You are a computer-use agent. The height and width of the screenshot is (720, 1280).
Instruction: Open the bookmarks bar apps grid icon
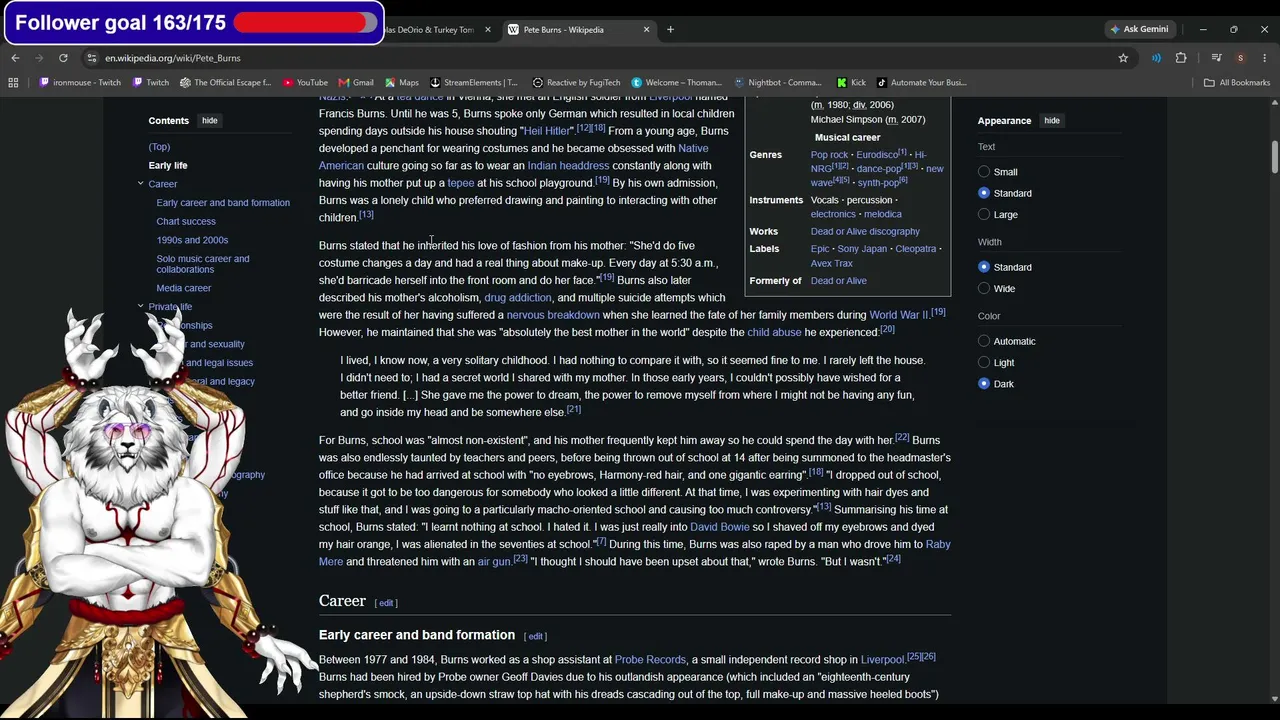pyautogui.click(x=13, y=83)
